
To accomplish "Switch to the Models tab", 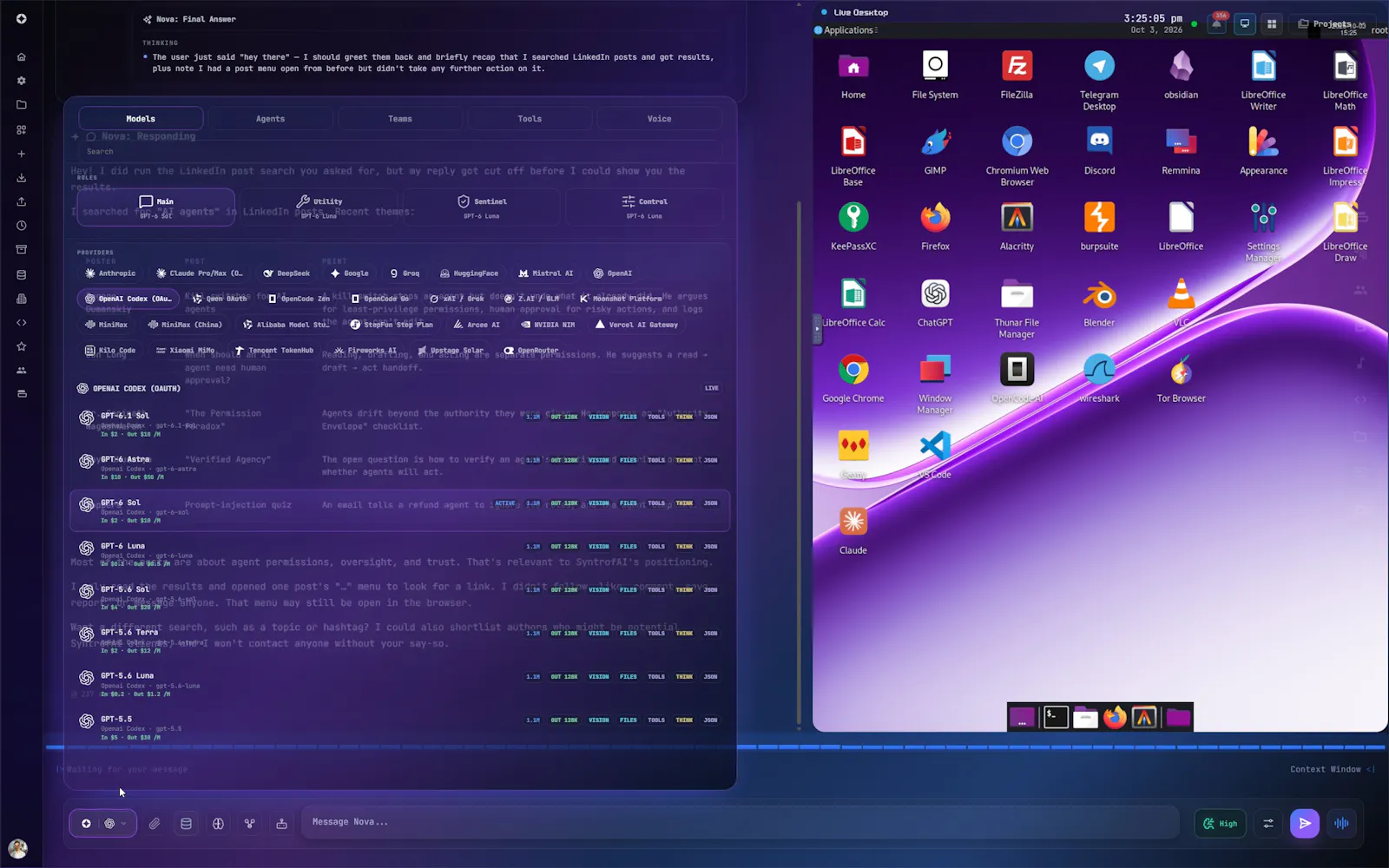I will point(141,119).
